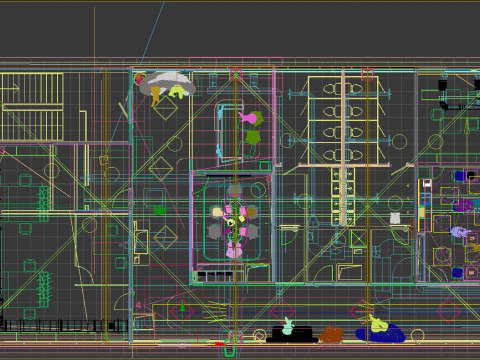480x360 pixels.
Task: Select the purple figure in the right room
Action: pos(463,205)
